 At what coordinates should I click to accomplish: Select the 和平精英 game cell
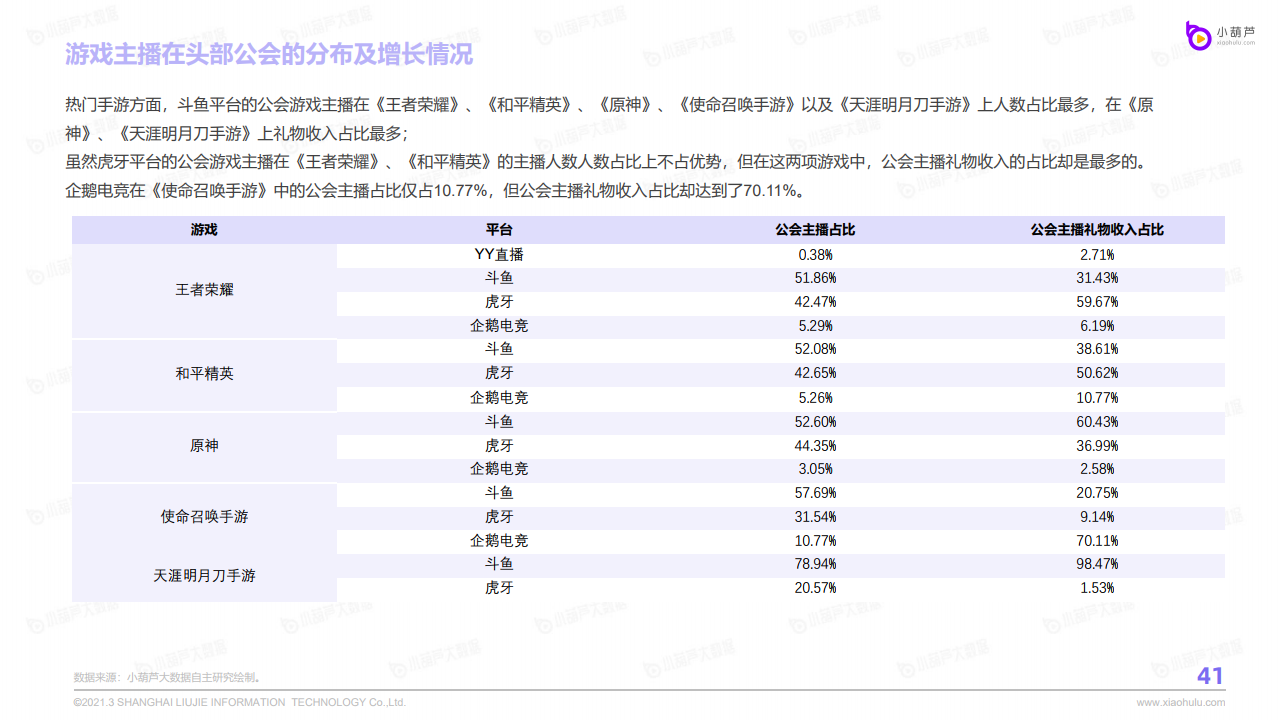(204, 374)
